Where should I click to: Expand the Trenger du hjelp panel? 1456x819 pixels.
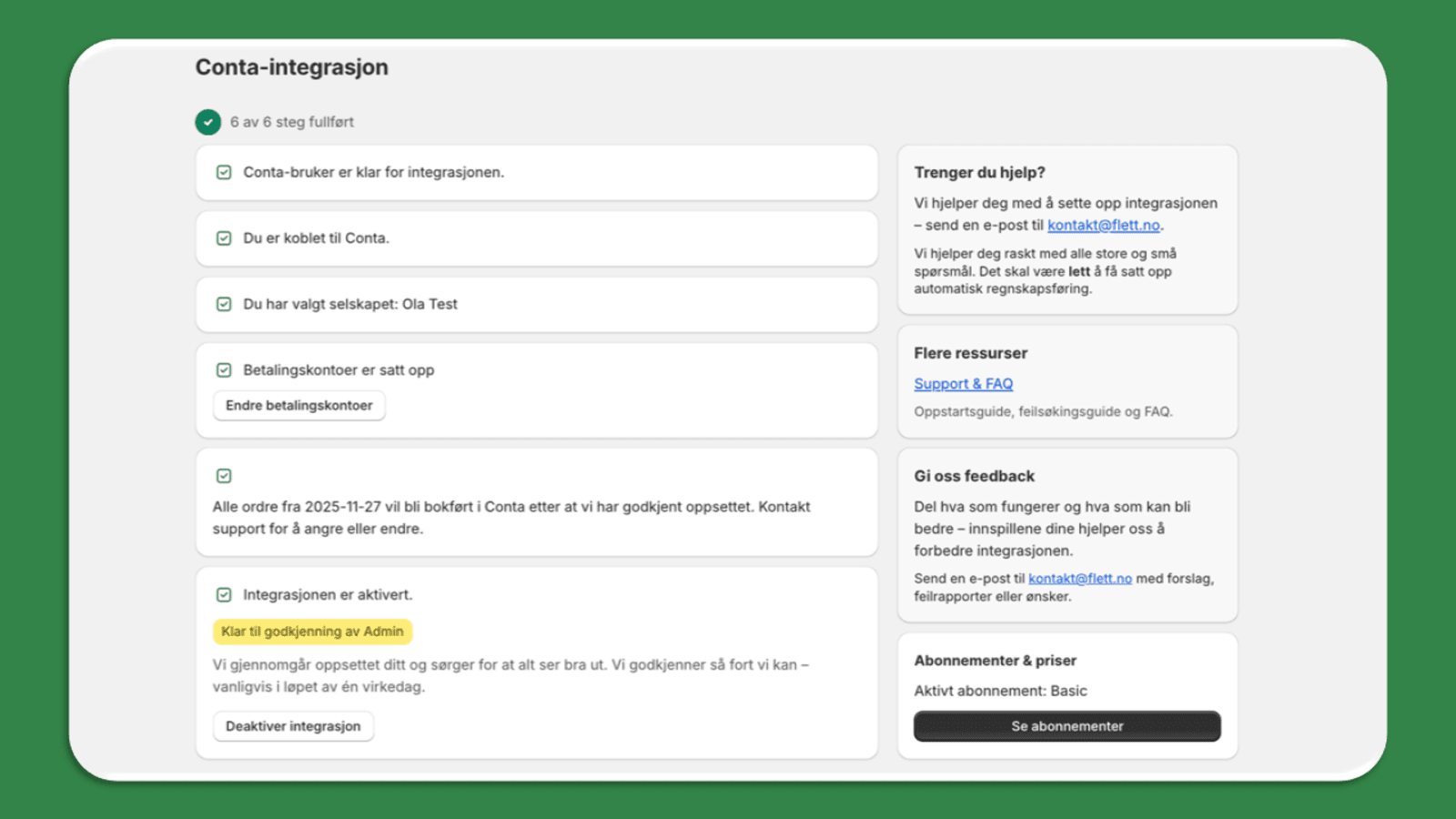[x=1067, y=229]
